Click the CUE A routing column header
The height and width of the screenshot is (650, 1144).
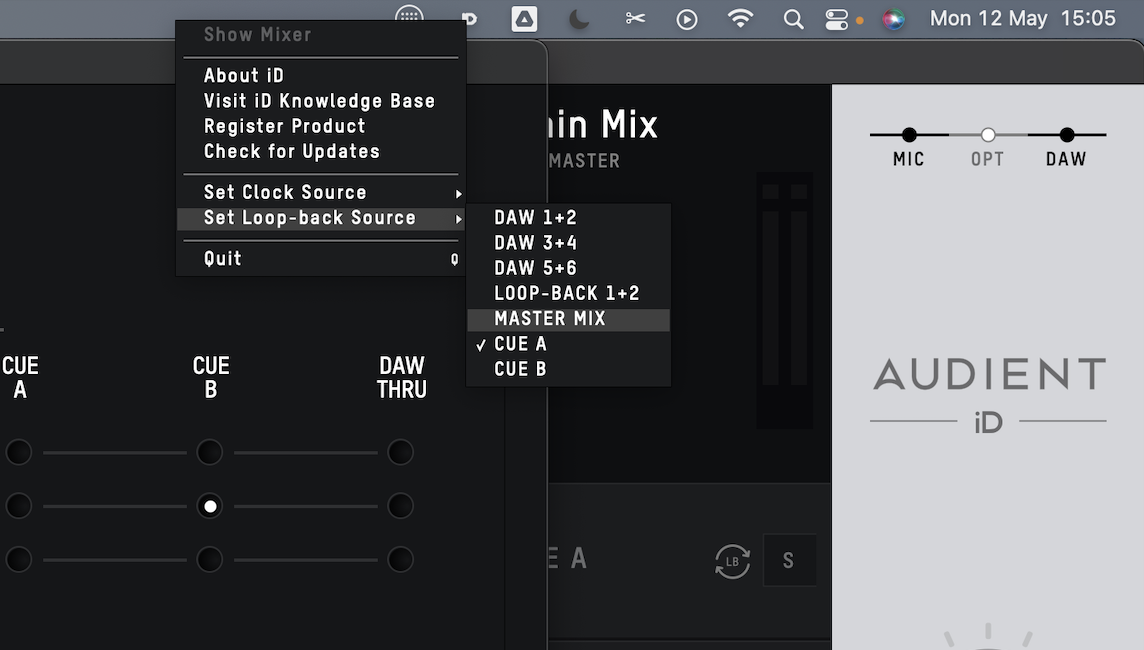(x=20, y=377)
